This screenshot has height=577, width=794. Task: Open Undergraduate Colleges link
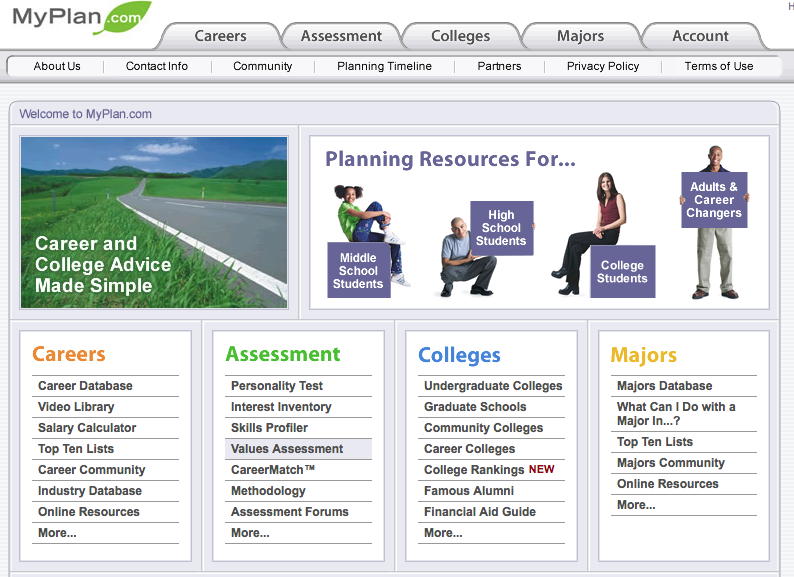tap(493, 386)
